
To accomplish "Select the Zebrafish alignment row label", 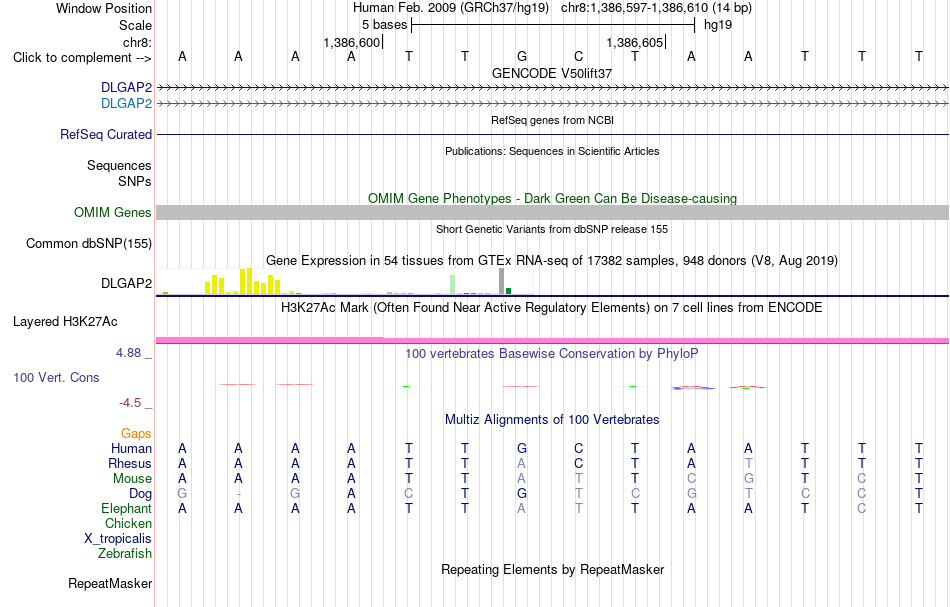I will [x=125, y=553].
